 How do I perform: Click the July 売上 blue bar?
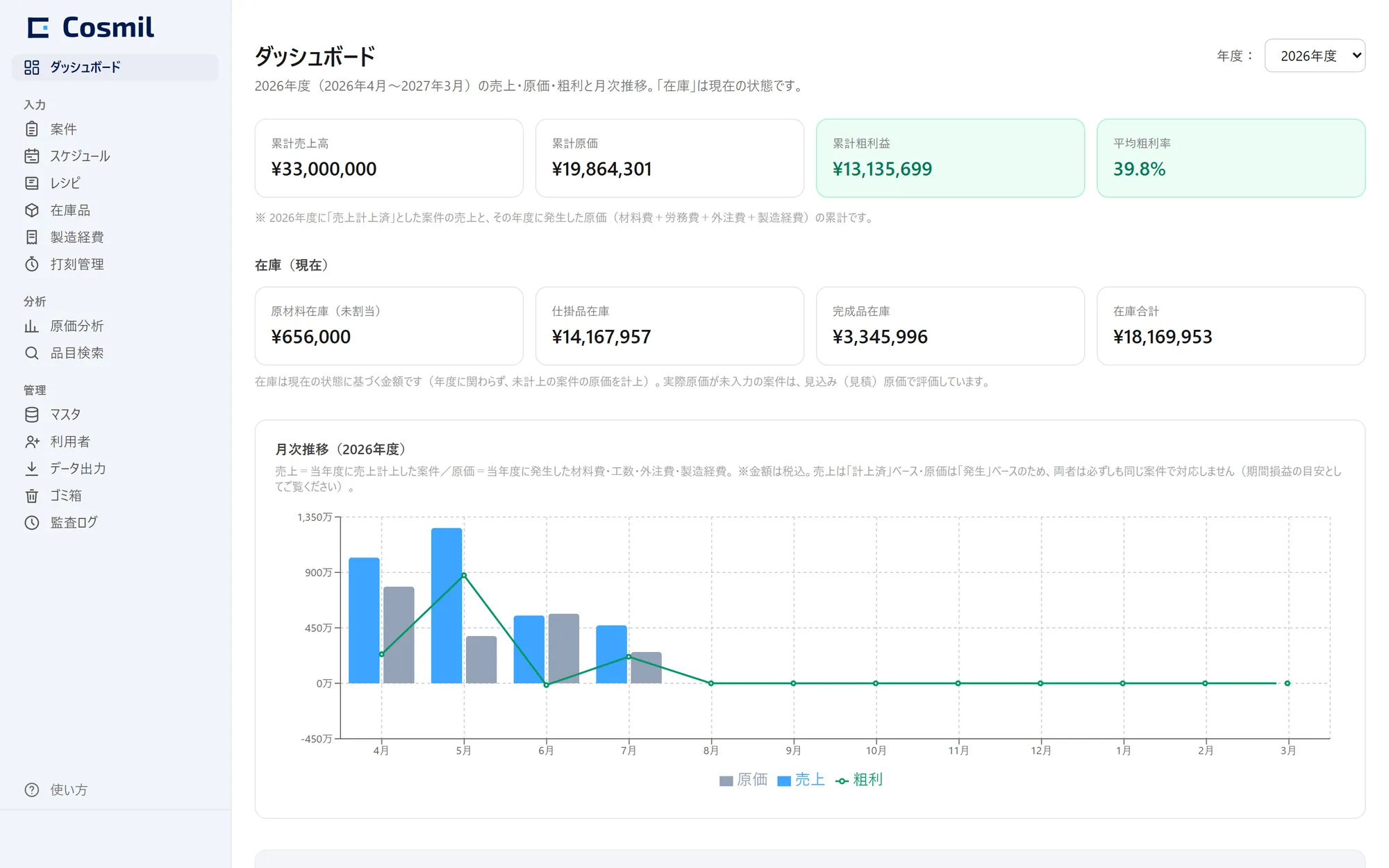612,655
